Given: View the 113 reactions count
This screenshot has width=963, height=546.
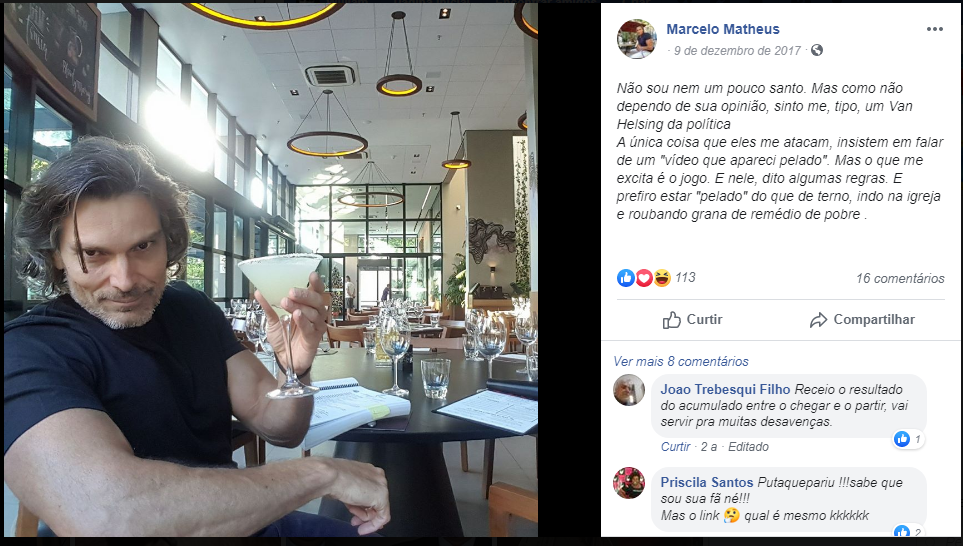Looking at the screenshot, I should point(685,278).
